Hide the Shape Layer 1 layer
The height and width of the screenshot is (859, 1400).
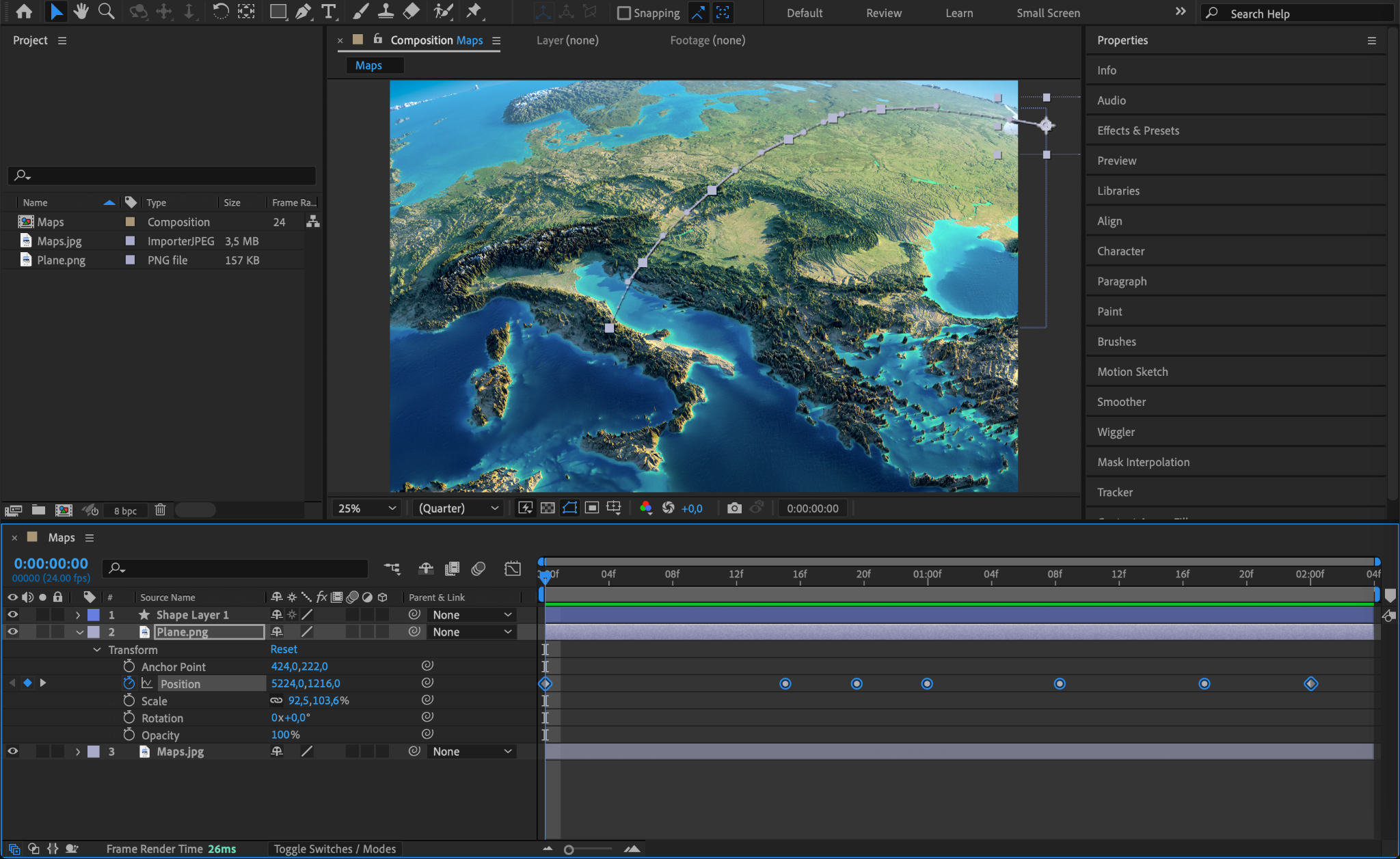coord(12,614)
